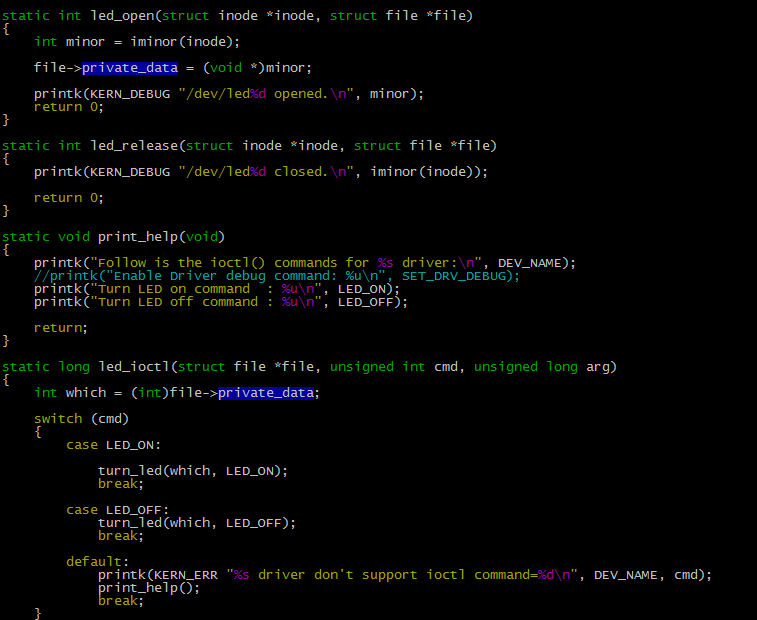
Task: Click highlighted private_data in the which declaration
Action: click(266, 393)
